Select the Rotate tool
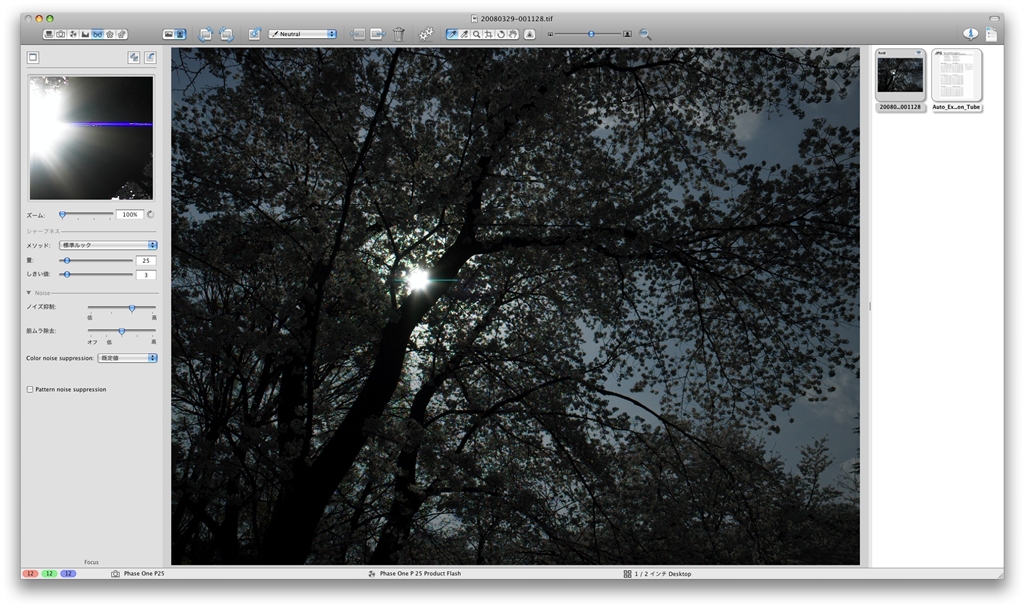Screen dimensions: 1024x607 coord(501,34)
